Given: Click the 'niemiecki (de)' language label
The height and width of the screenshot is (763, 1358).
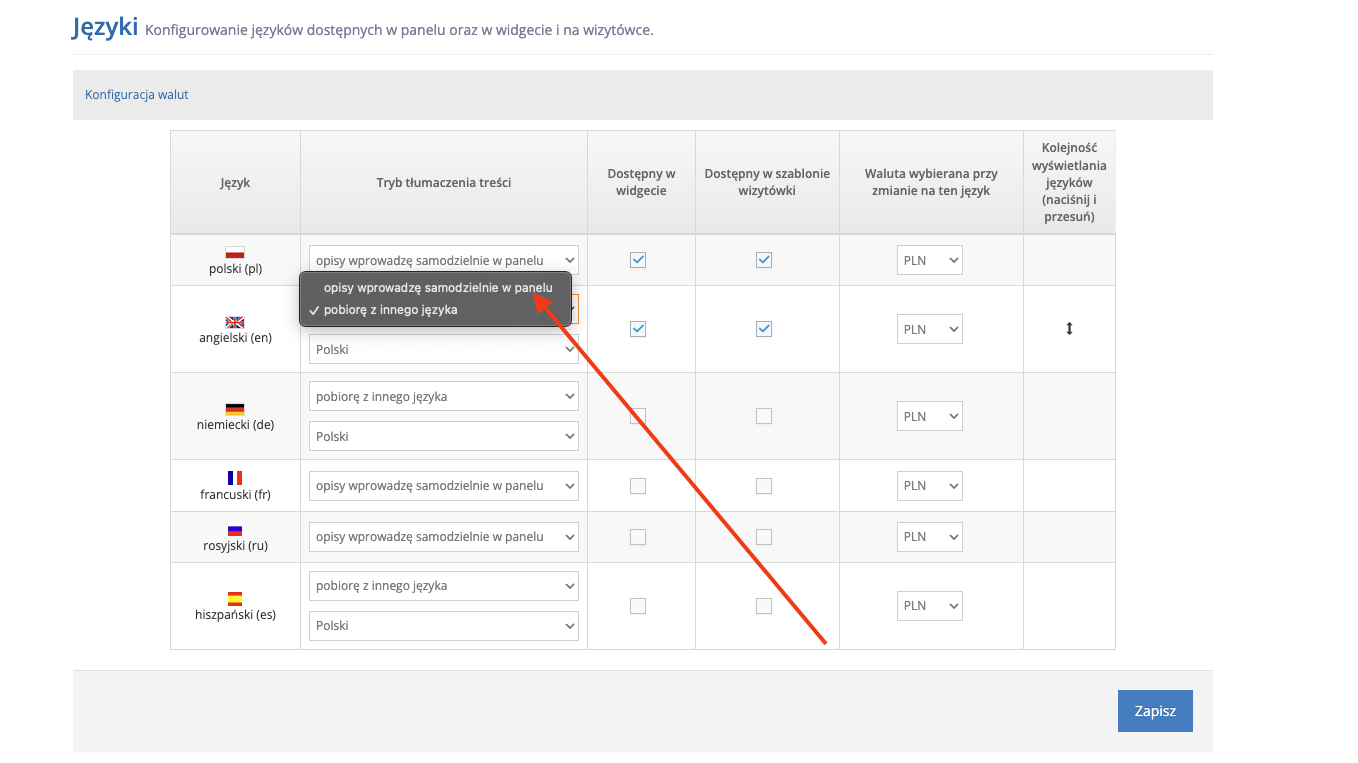Looking at the screenshot, I should coord(235,425).
